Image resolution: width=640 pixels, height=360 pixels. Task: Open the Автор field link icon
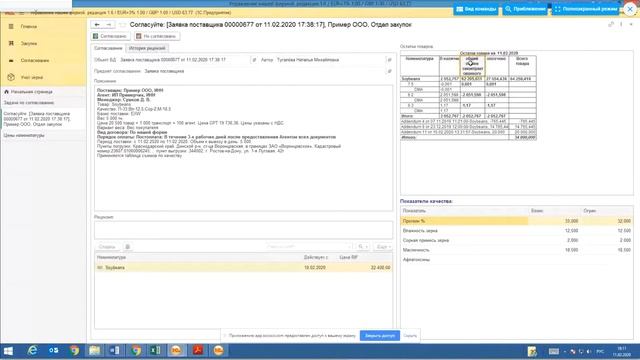(x=389, y=60)
